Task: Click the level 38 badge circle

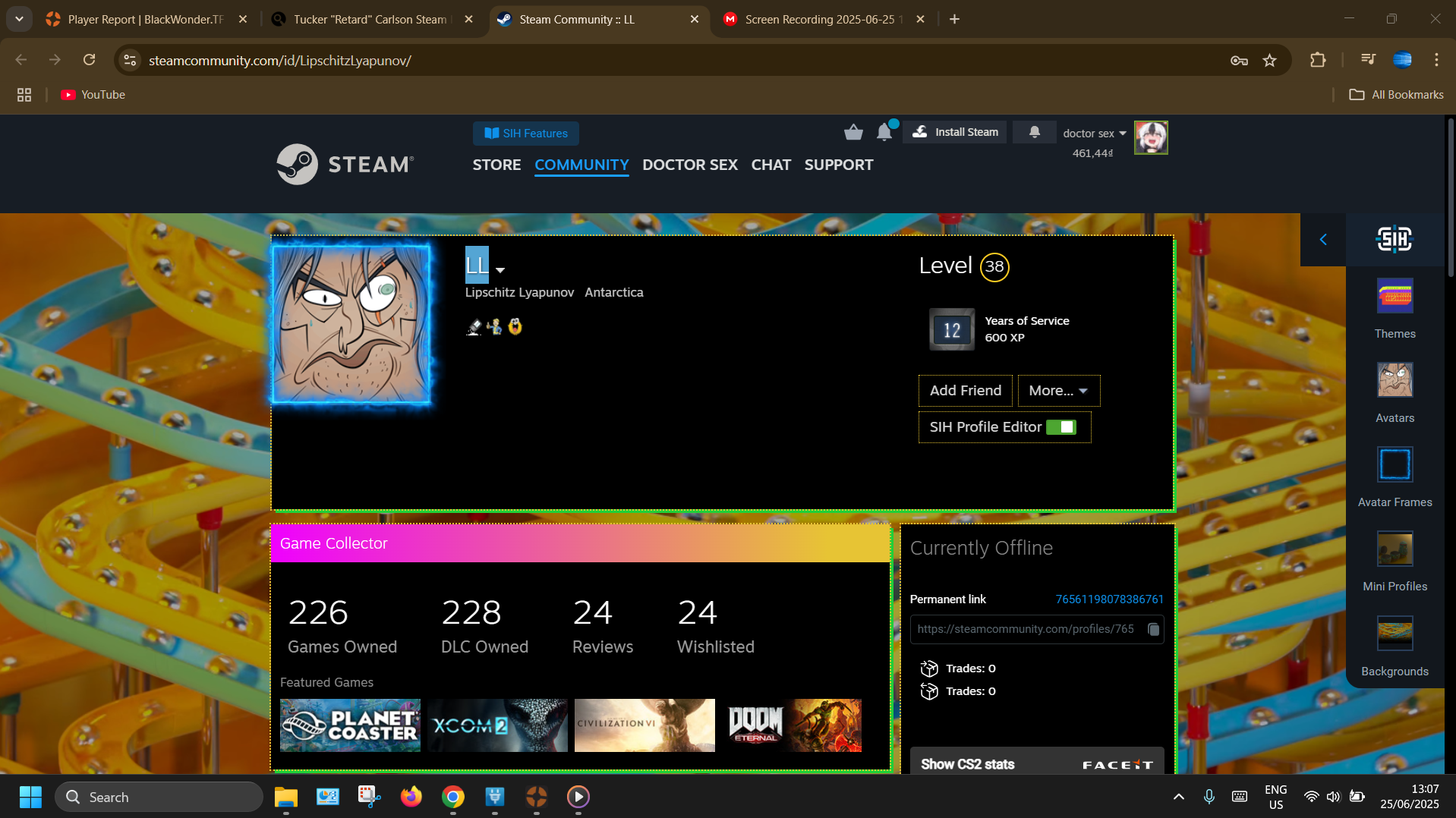Action: [x=994, y=266]
